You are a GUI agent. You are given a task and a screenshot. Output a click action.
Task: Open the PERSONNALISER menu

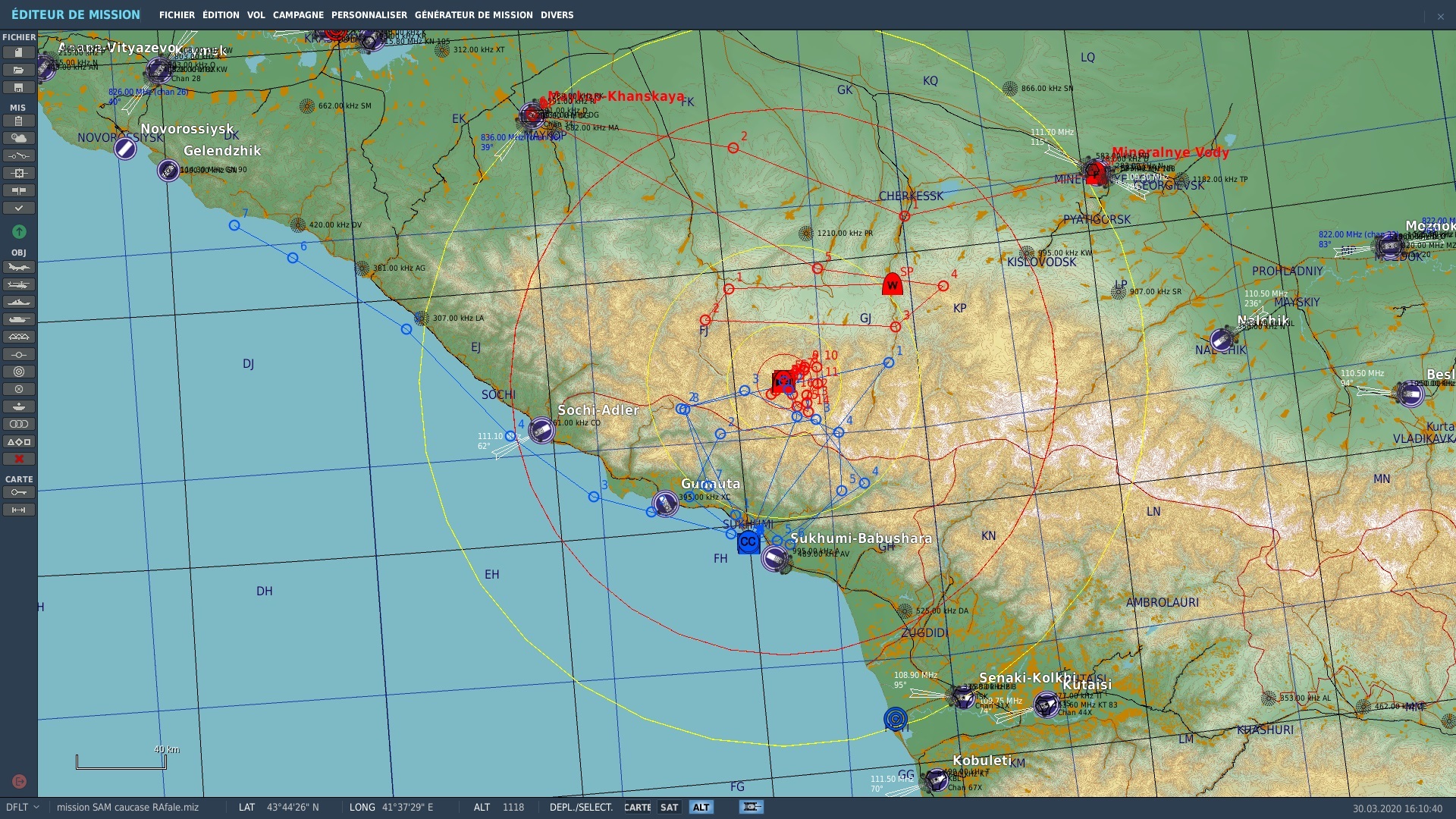369,14
